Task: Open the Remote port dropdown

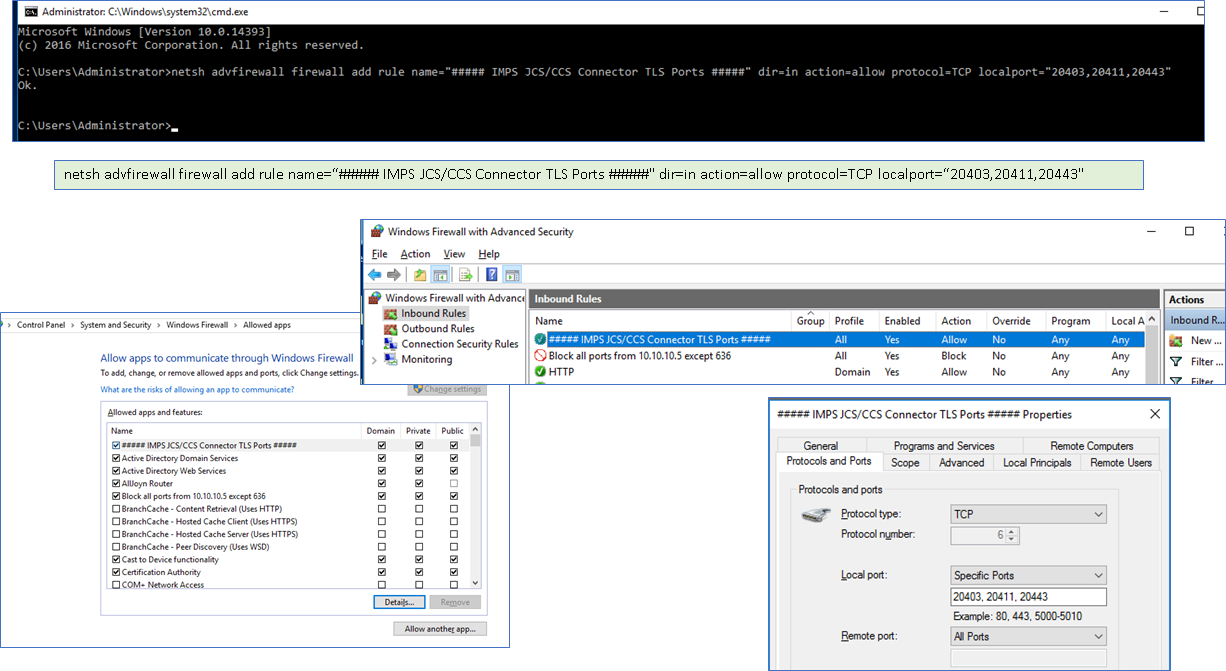Action: tap(1029, 636)
